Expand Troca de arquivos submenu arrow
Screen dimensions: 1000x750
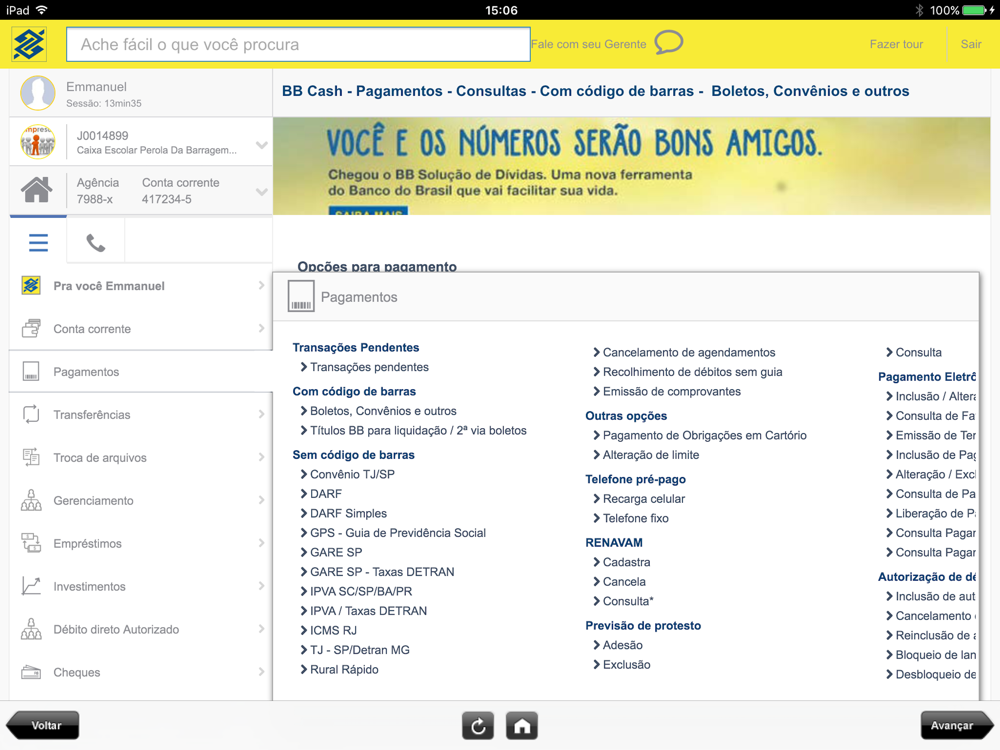pos(261,457)
